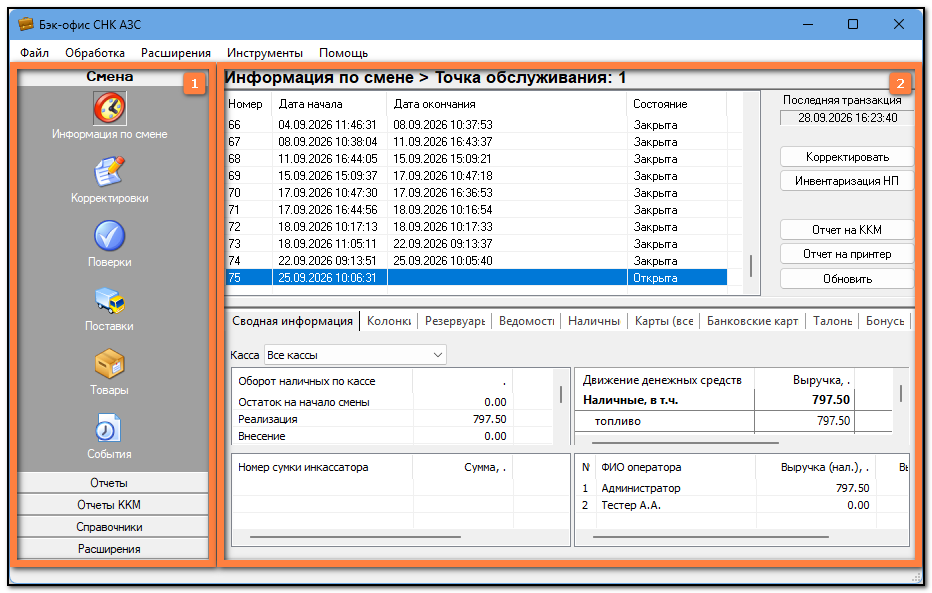
Task: Click the Корректировать button
Action: pos(847,157)
